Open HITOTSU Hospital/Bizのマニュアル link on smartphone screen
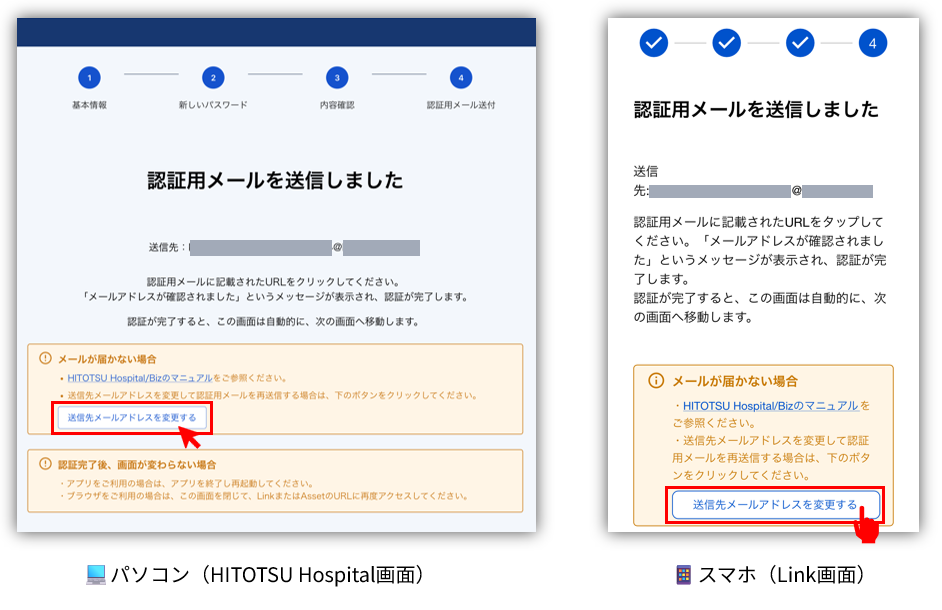942x610 pixels. 770,406
